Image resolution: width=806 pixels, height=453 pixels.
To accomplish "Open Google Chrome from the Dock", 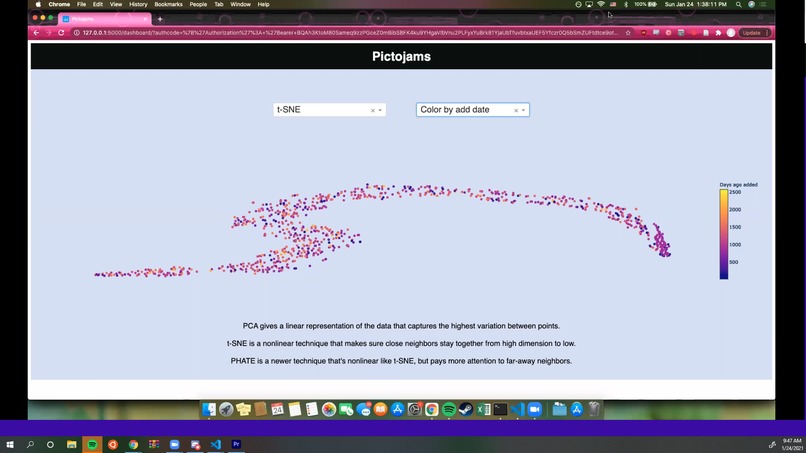I will 432,409.
